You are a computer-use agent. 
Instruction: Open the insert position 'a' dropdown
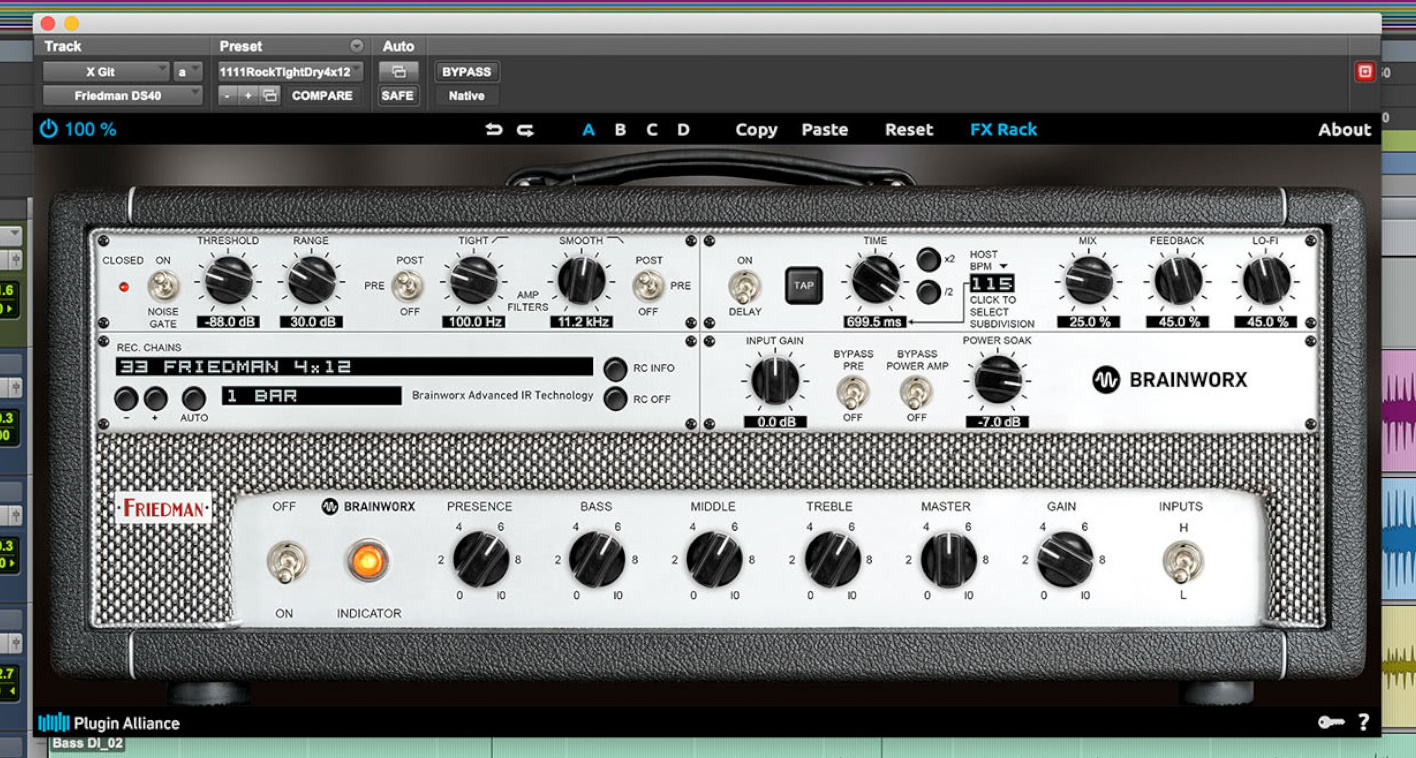188,72
